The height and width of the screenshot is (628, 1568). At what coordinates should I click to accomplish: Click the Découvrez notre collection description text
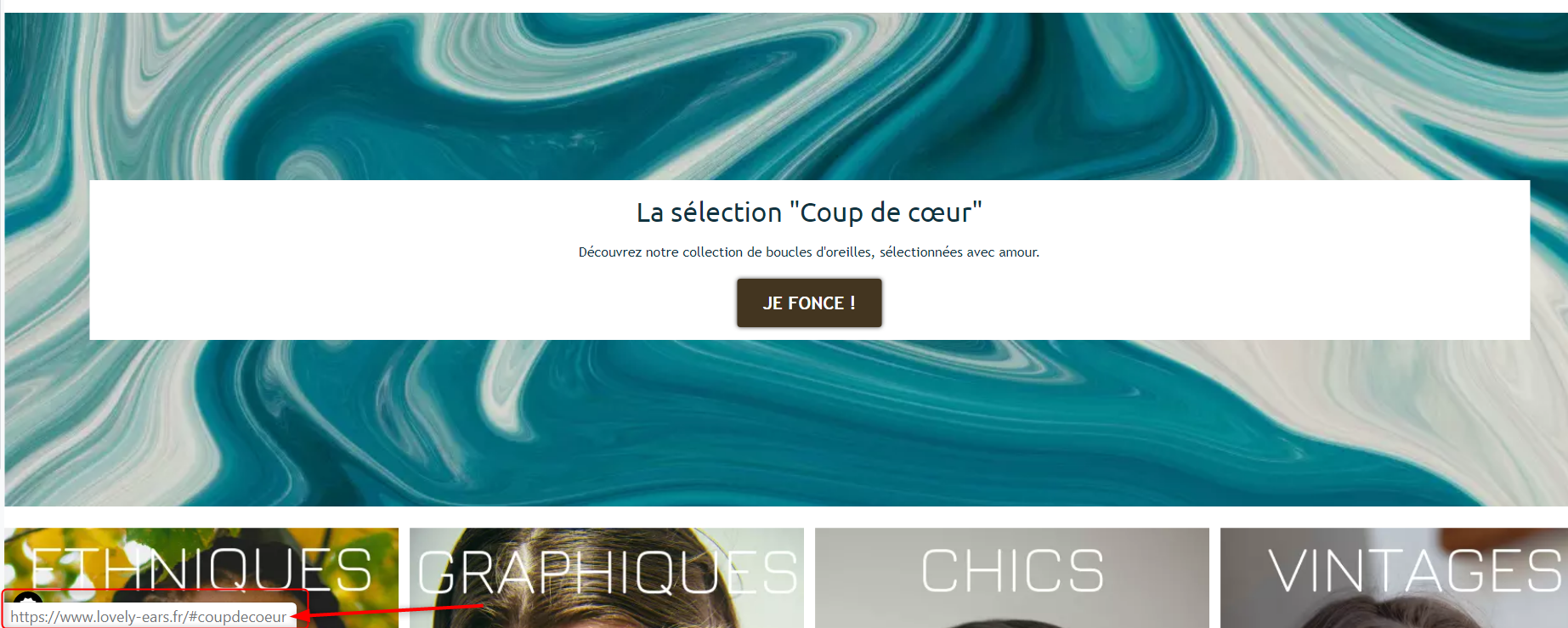[x=809, y=252]
